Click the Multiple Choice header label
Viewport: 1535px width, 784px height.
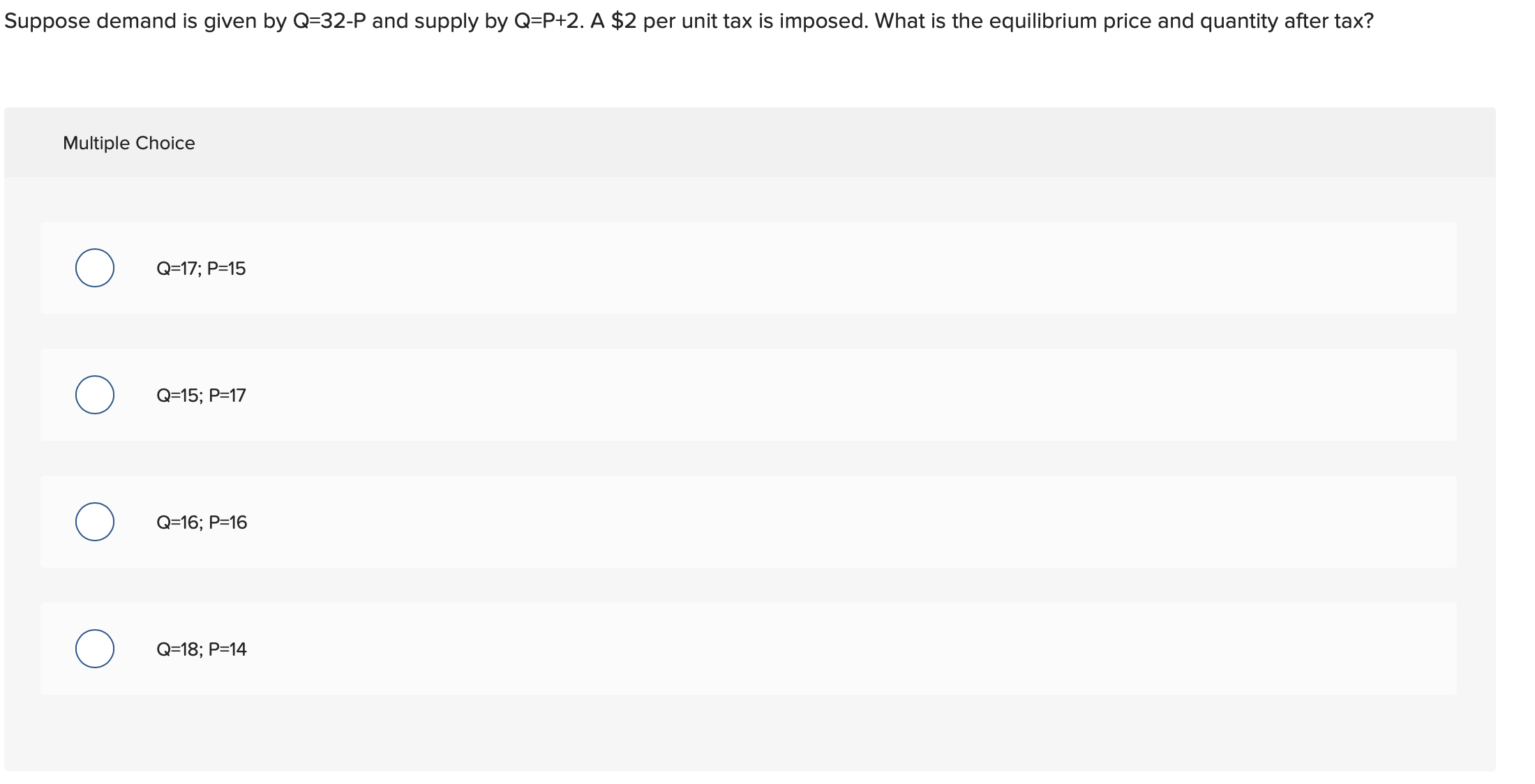[x=128, y=142]
